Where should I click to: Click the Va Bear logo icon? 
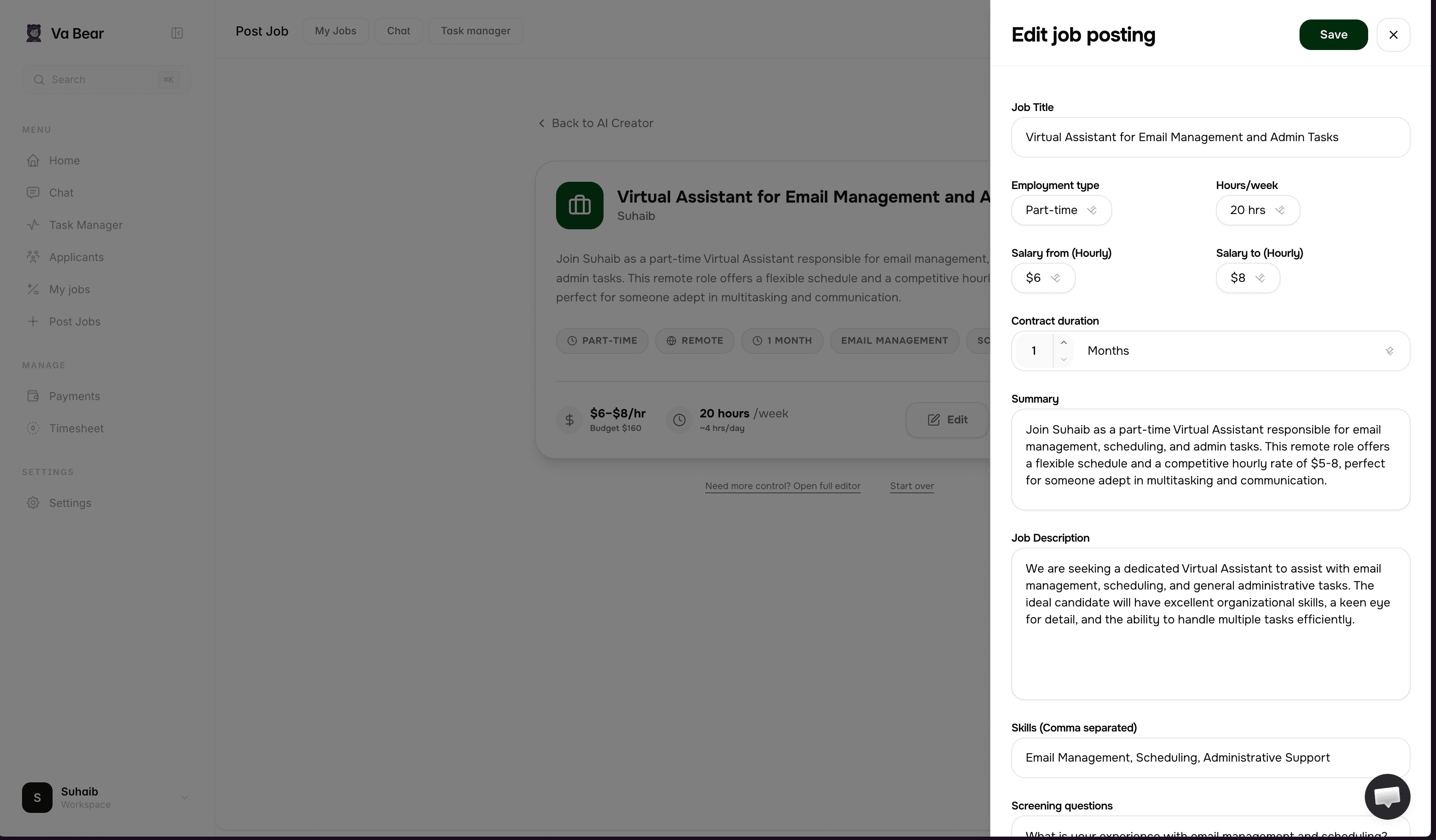pos(33,33)
